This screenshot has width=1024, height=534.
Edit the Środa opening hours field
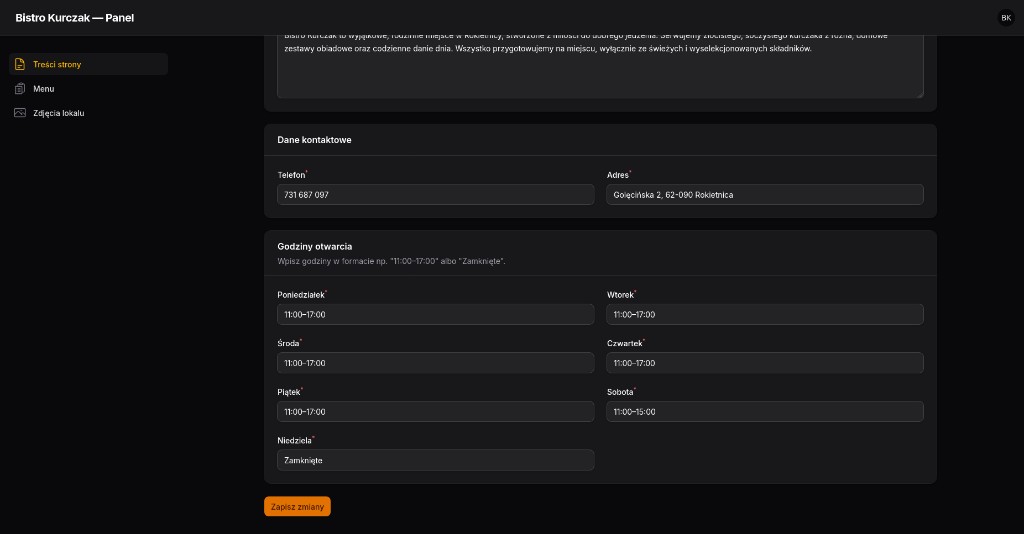pos(436,363)
